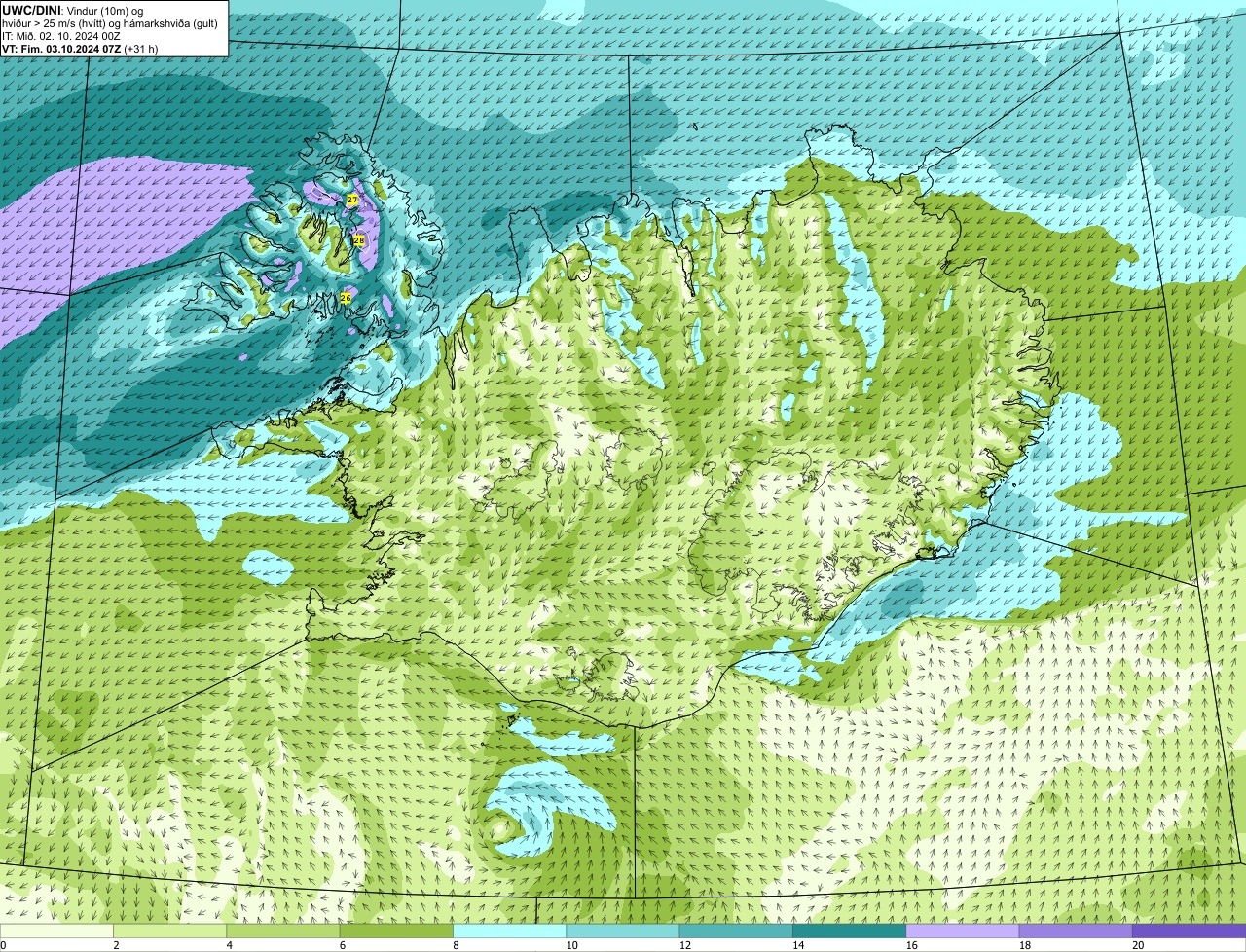Click the yellow gust marker labeled 27
This screenshot has width=1246, height=952.
tap(352, 200)
